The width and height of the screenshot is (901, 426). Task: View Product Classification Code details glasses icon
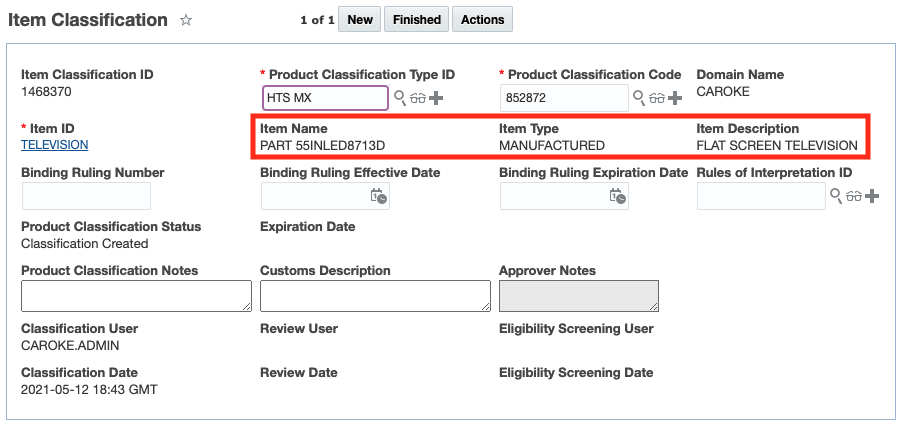[x=657, y=98]
